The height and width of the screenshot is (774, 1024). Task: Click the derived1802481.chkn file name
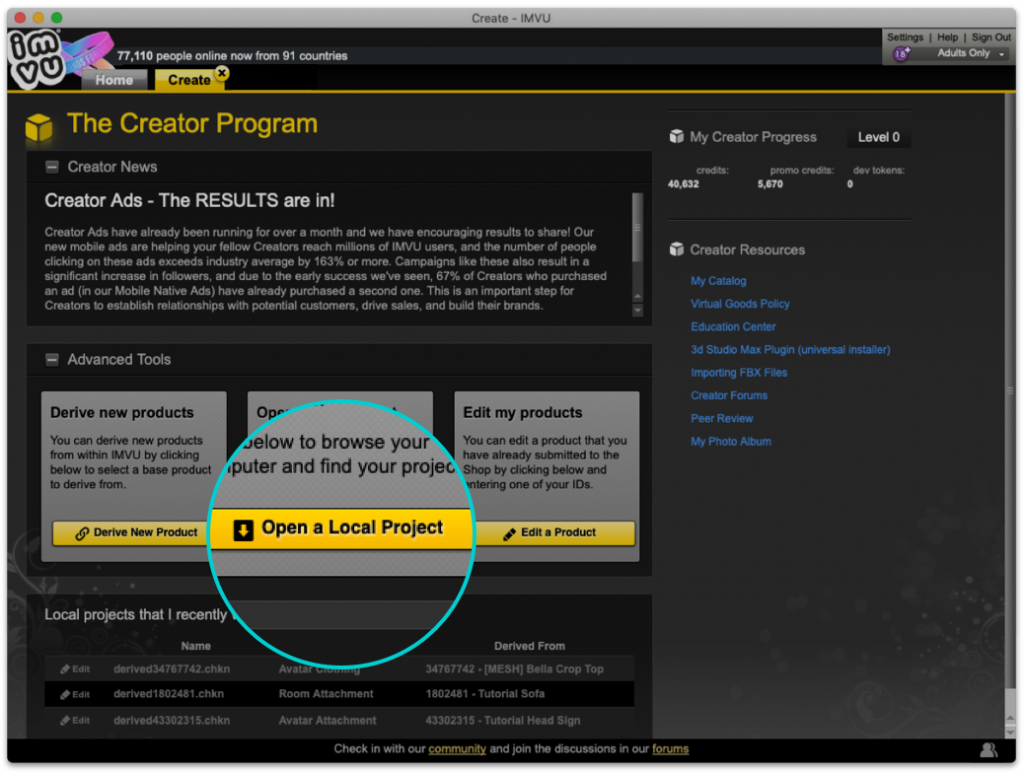168,694
